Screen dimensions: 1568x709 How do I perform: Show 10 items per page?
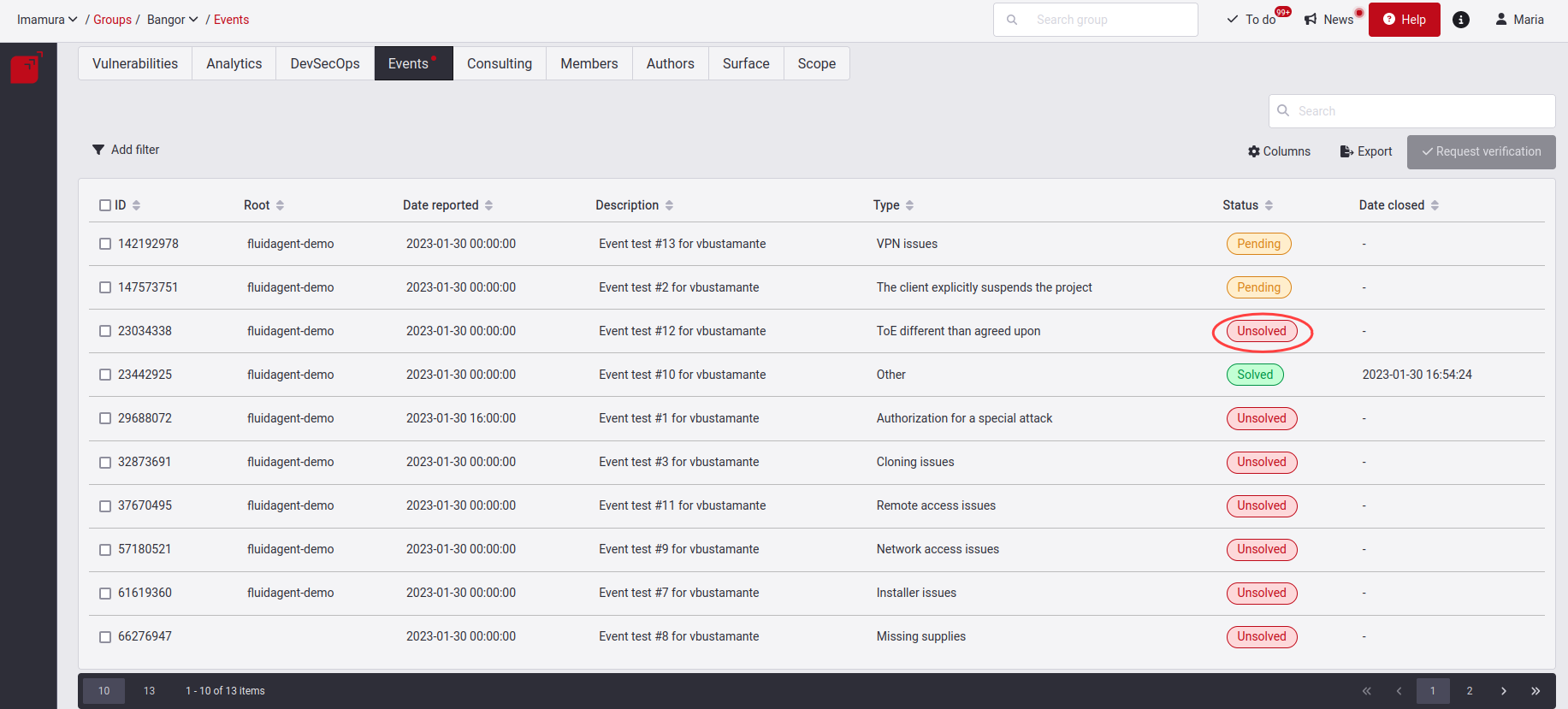click(x=104, y=691)
